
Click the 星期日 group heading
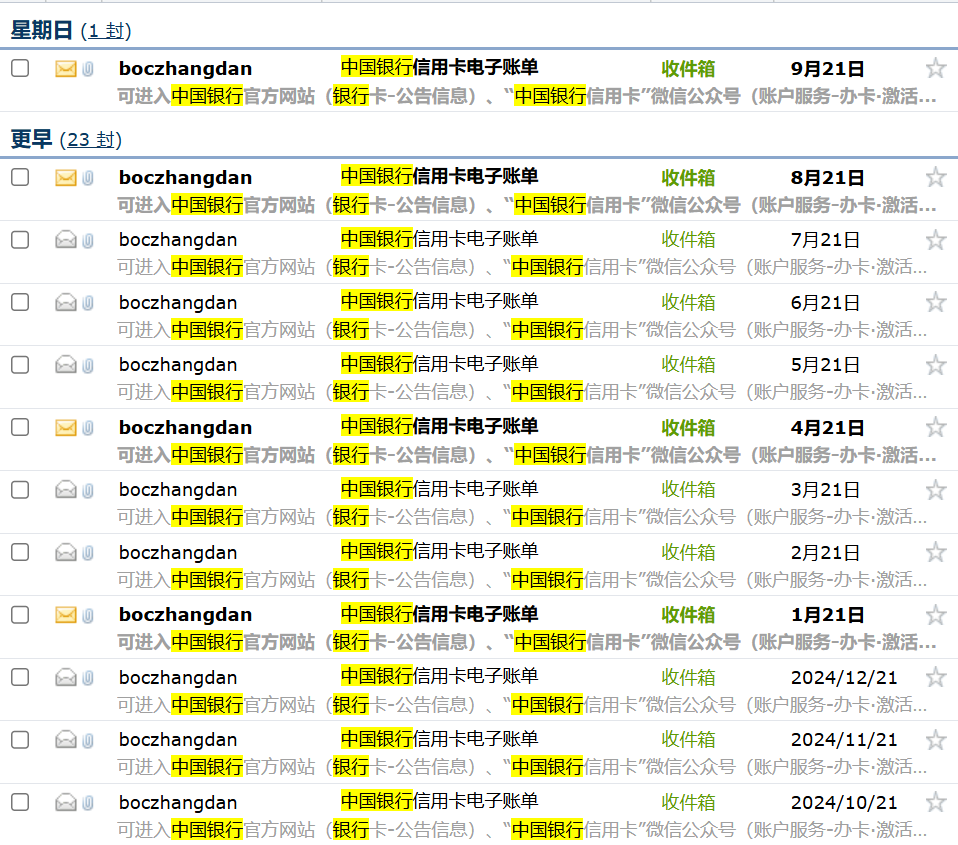point(42,30)
